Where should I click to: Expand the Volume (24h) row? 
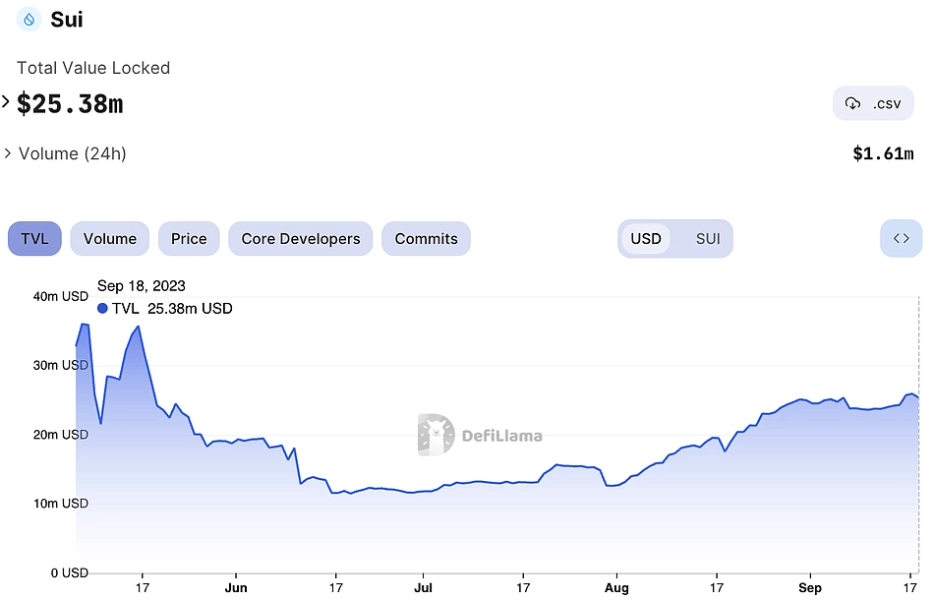point(66,154)
